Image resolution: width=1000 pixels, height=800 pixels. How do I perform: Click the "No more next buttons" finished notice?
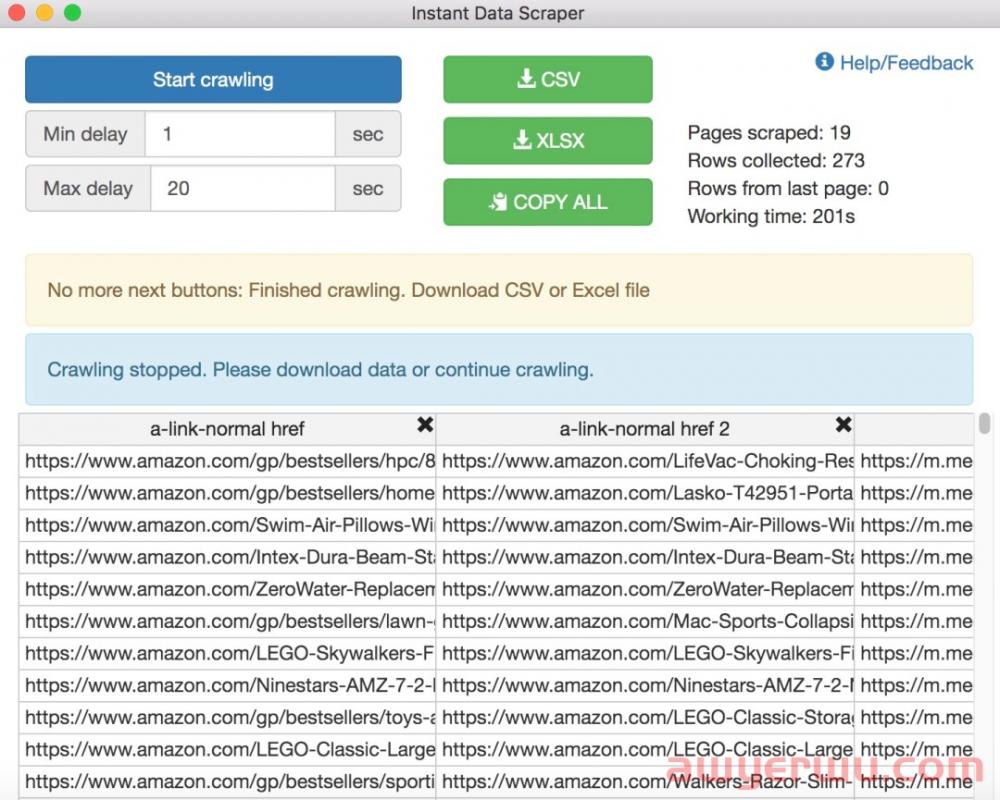[499, 290]
